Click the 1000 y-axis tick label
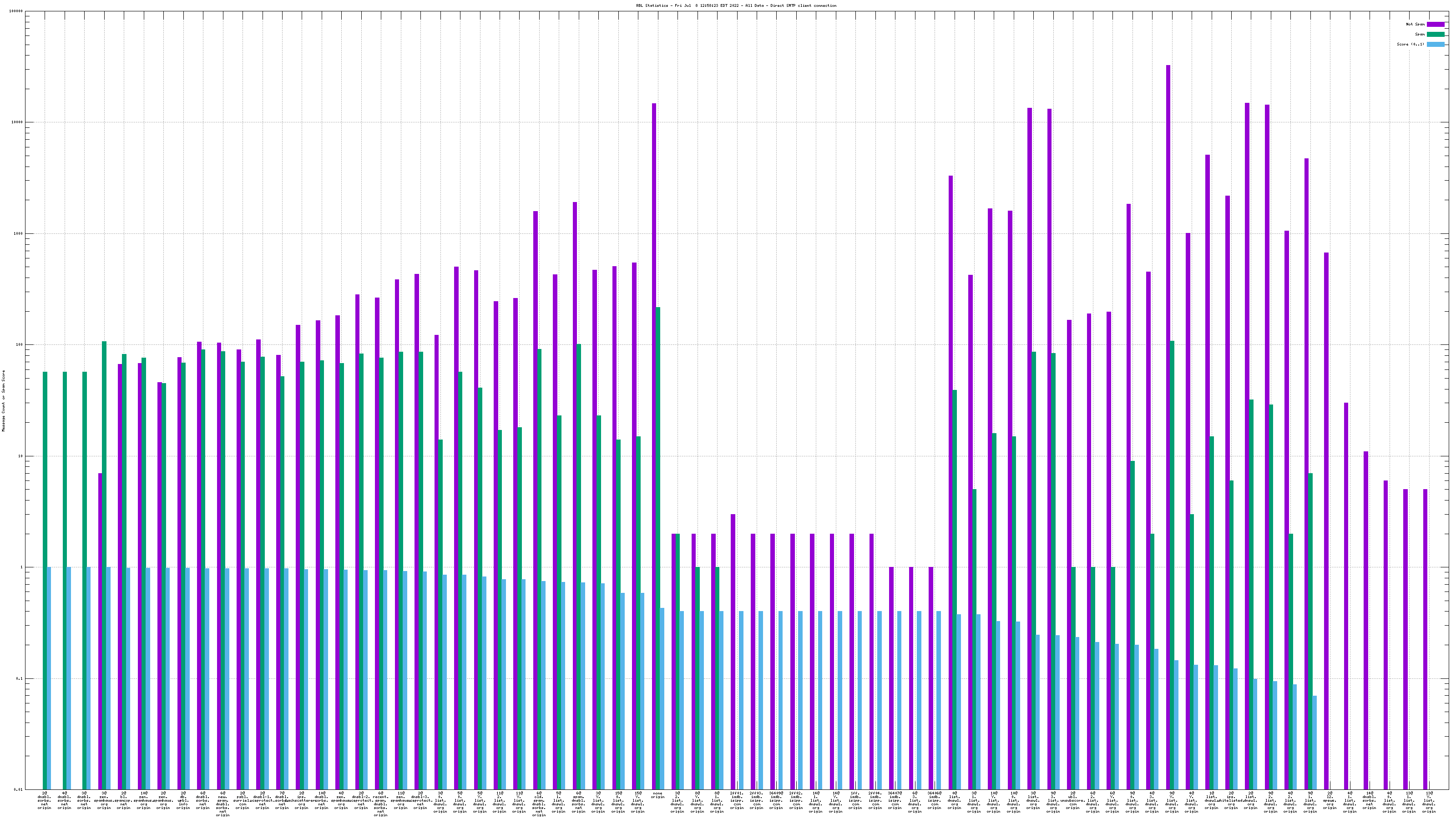This screenshot has width=1456, height=819. (19, 233)
